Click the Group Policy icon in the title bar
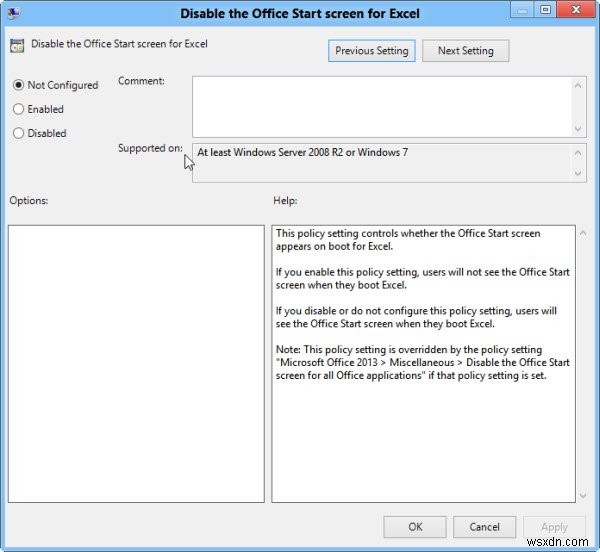 [14, 13]
